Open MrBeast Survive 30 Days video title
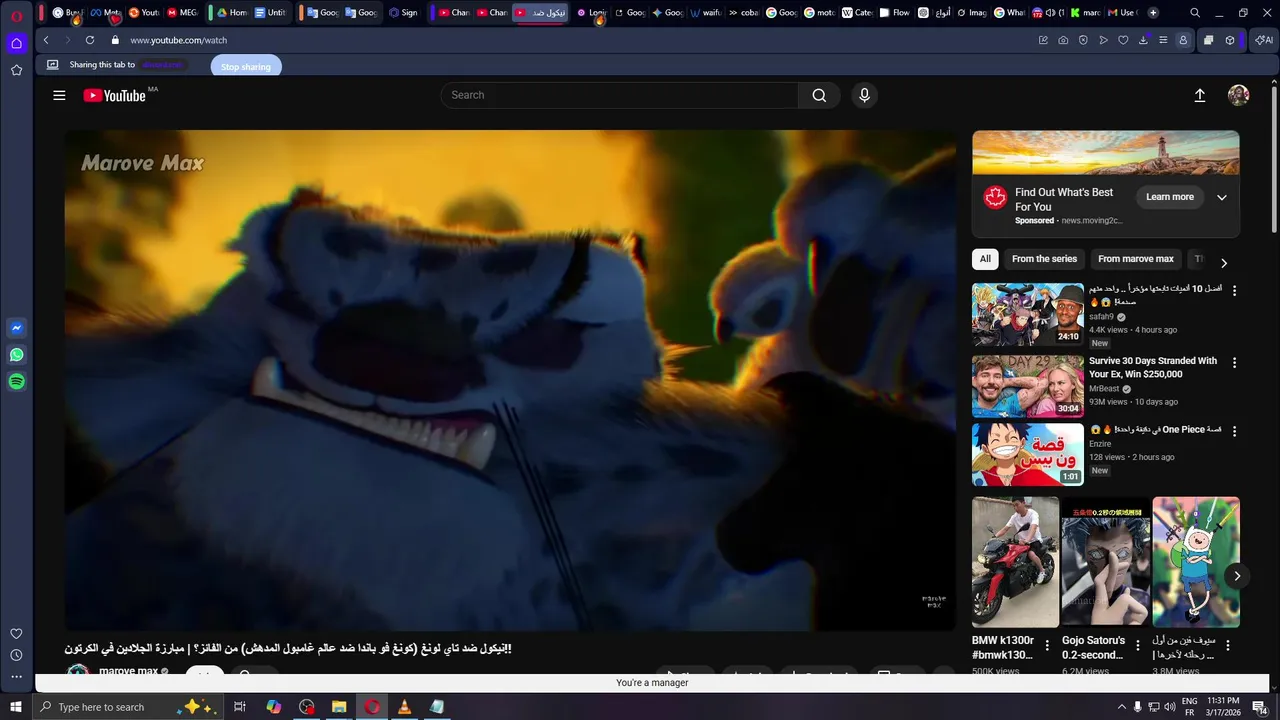Screen dimensions: 1280x720 pyautogui.click(x=1153, y=367)
